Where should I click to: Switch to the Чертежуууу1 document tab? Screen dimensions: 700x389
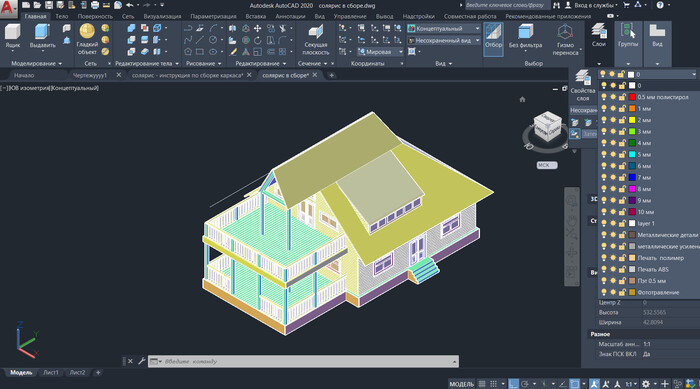click(x=90, y=75)
